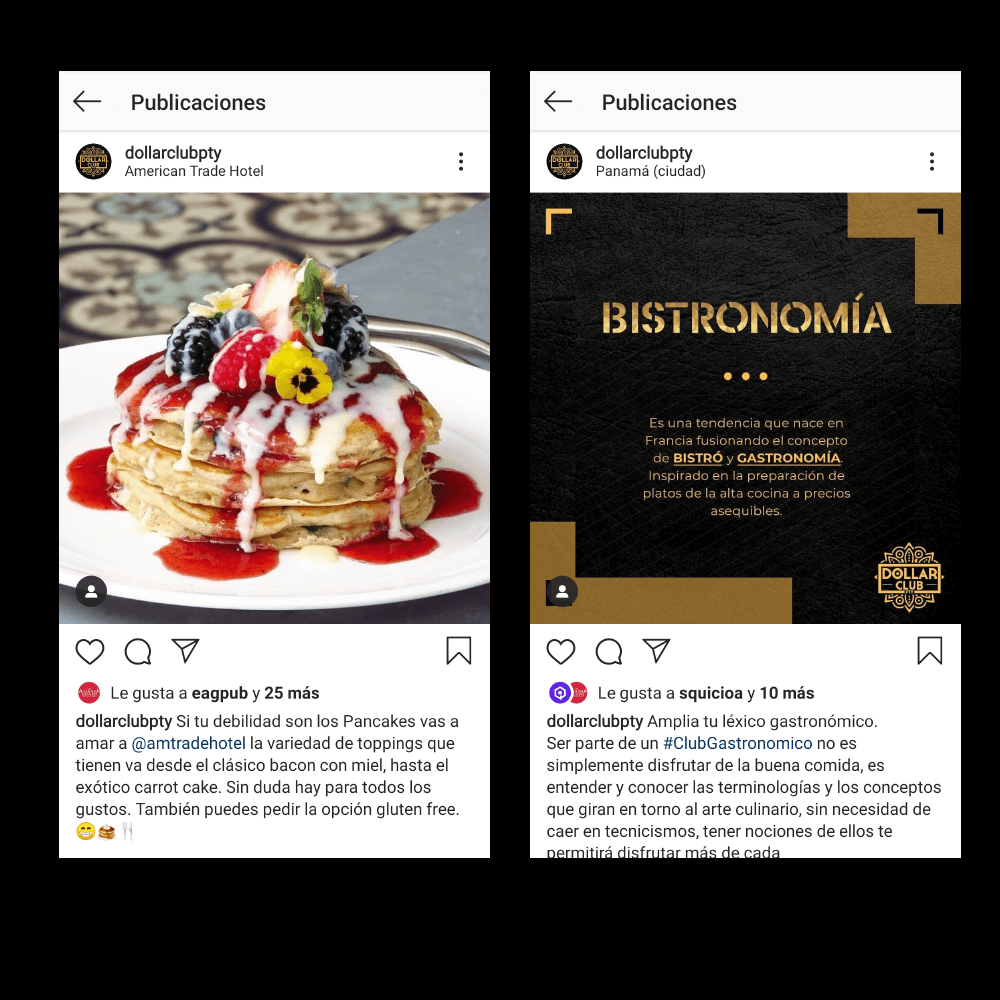Tap the back arrow on right Publicaciones screen
This screenshot has height=1000, width=1000.
pyautogui.click(x=558, y=101)
